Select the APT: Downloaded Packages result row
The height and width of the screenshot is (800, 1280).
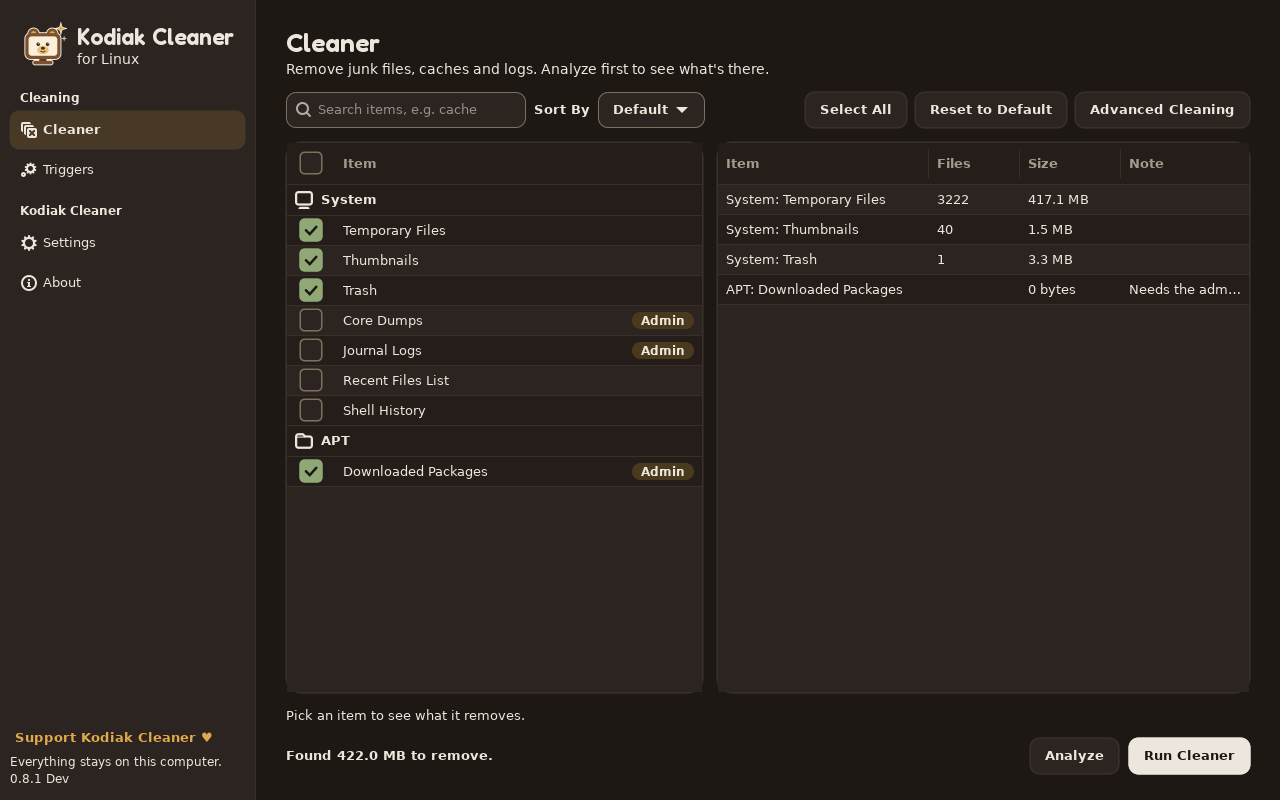tap(984, 290)
